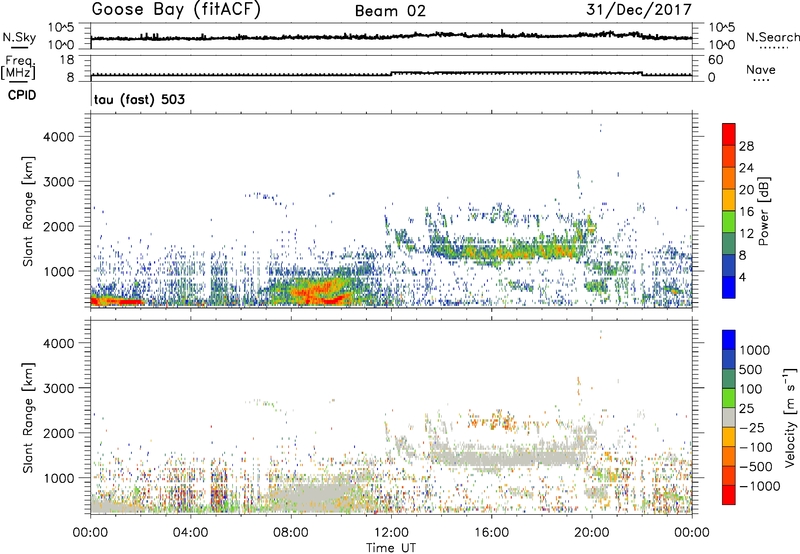Click the 'Velocity [m s-1]' colorbar title
The image size is (800, 554).
(x=790, y=416)
